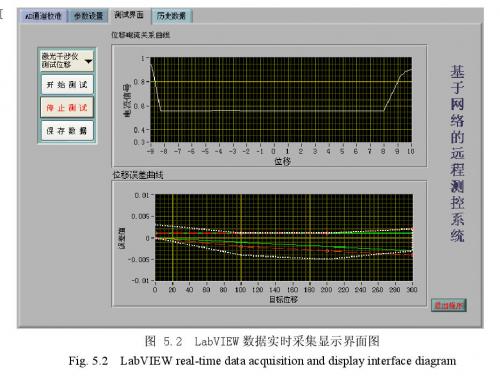Open the first AD channel calibration tab
500x383 pixels.
43,16
